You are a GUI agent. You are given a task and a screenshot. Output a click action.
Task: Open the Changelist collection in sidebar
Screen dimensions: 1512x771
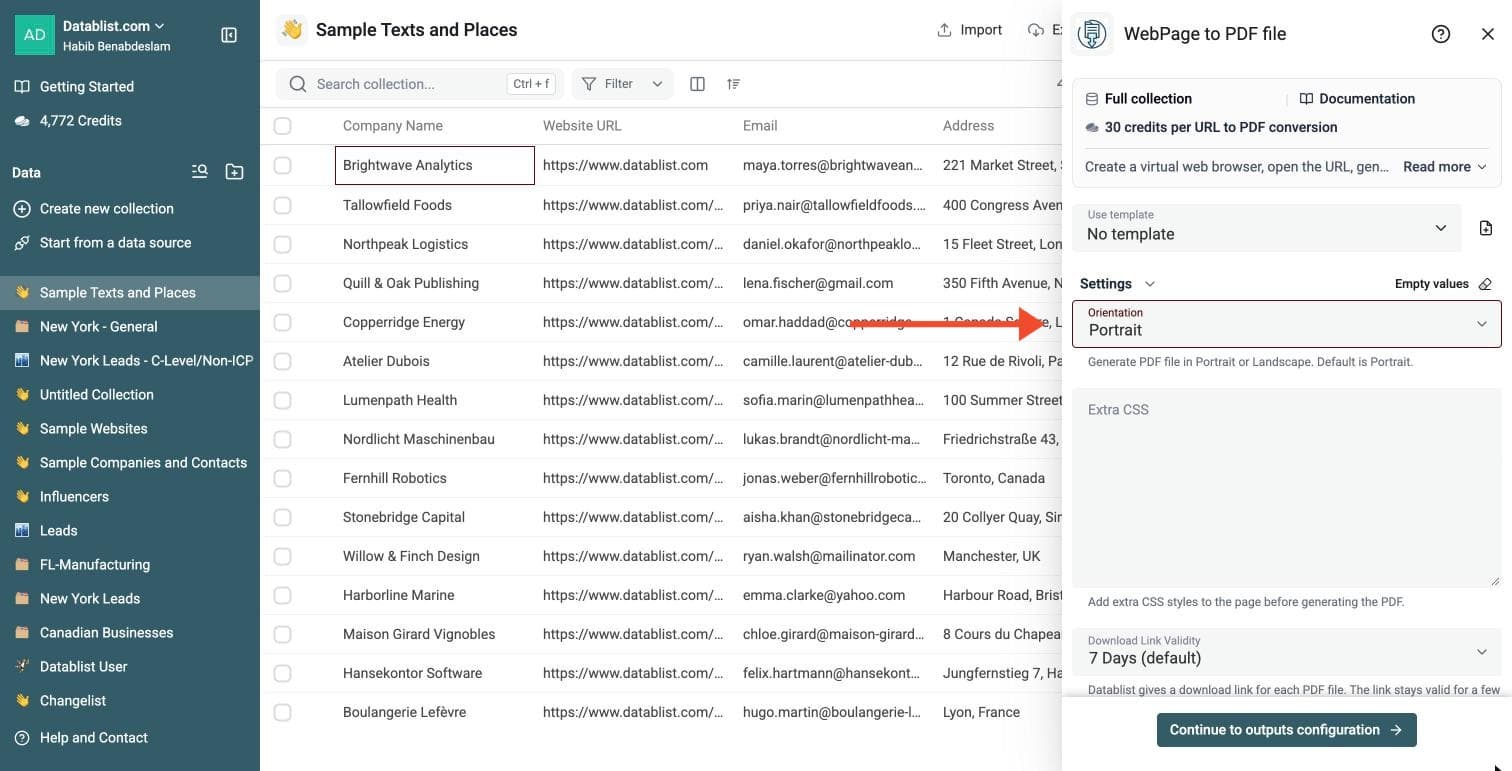tap(130, 701)
